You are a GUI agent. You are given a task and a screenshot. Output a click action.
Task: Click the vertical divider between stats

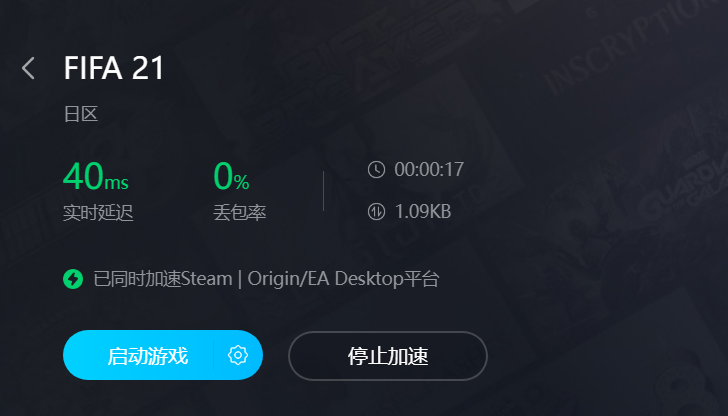click(323, 191)
